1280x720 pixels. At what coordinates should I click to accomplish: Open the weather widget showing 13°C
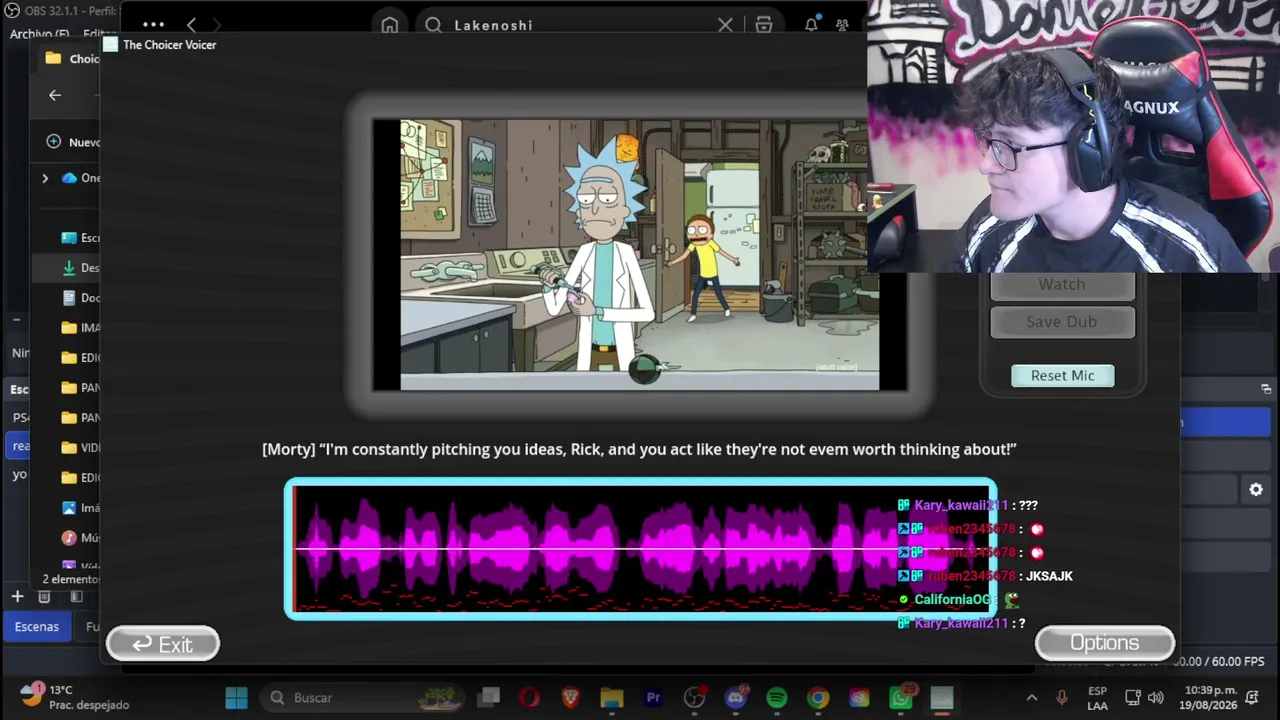point(76,698)
